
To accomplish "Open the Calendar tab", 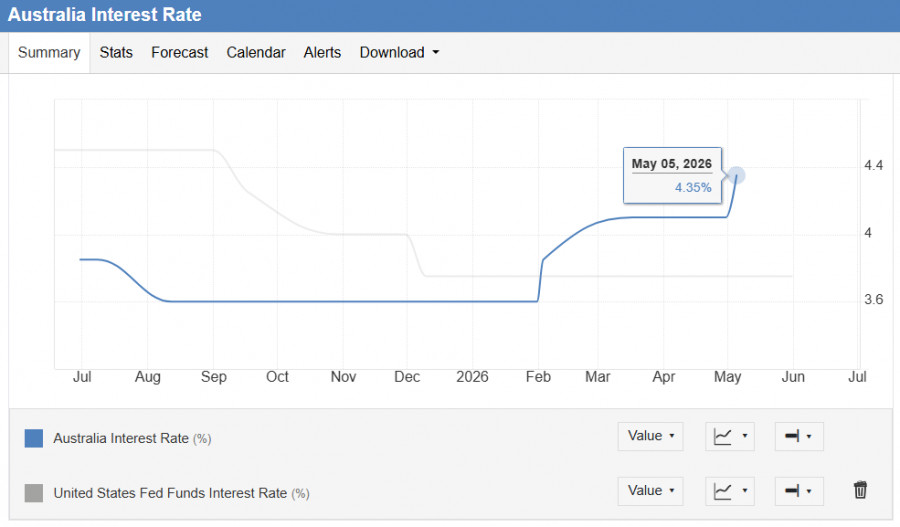I will (256, 52).
